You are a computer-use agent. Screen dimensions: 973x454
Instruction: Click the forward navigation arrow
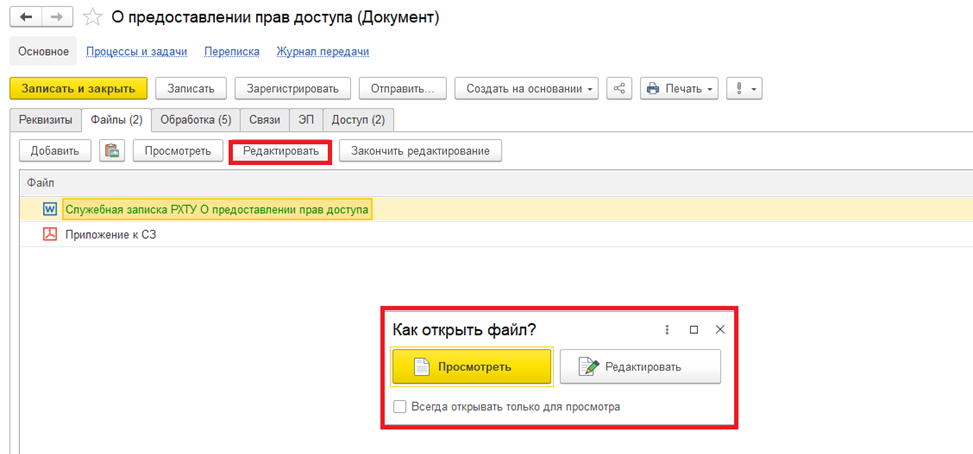56,18
